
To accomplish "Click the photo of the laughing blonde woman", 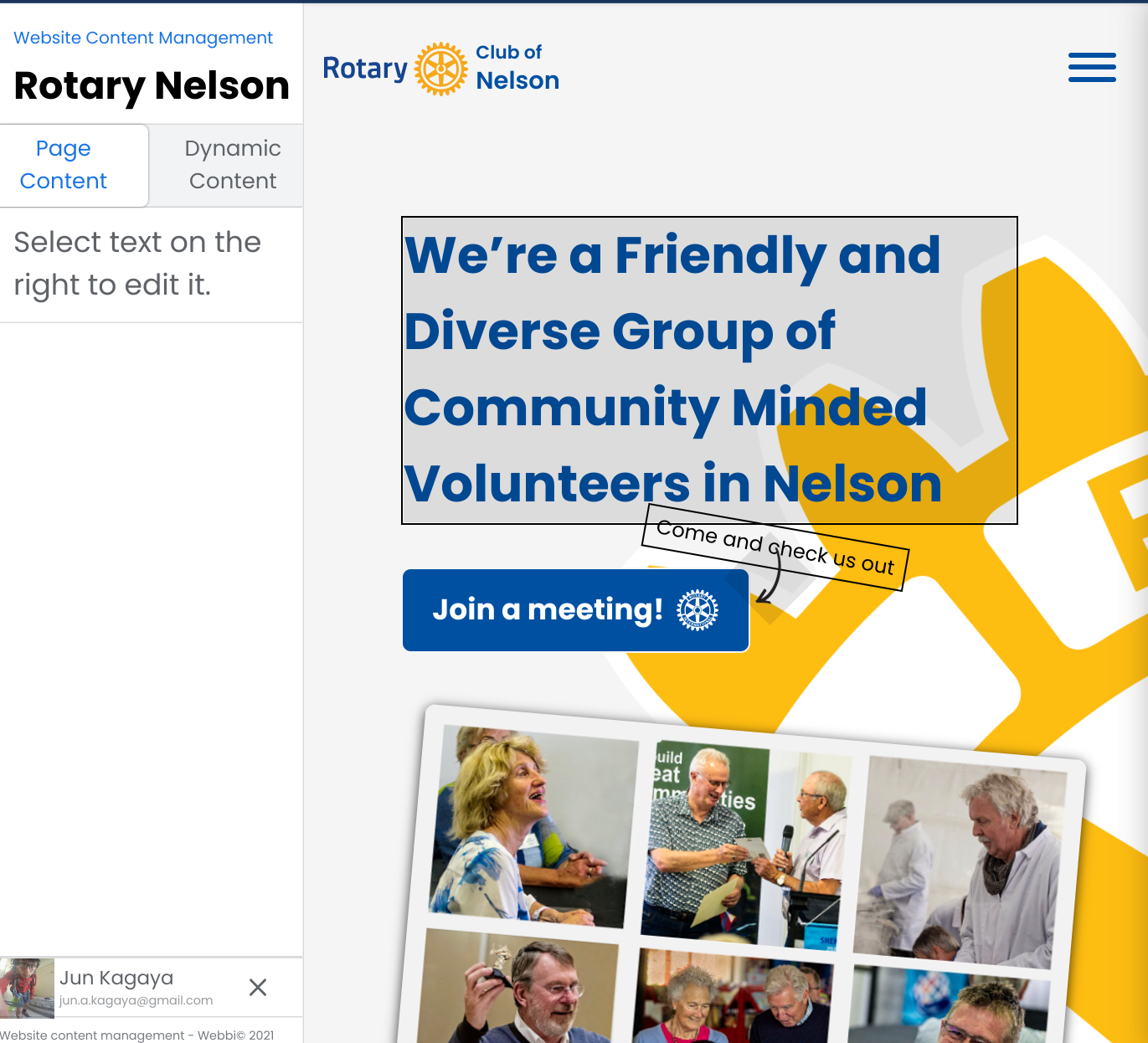I will [533, 826].
